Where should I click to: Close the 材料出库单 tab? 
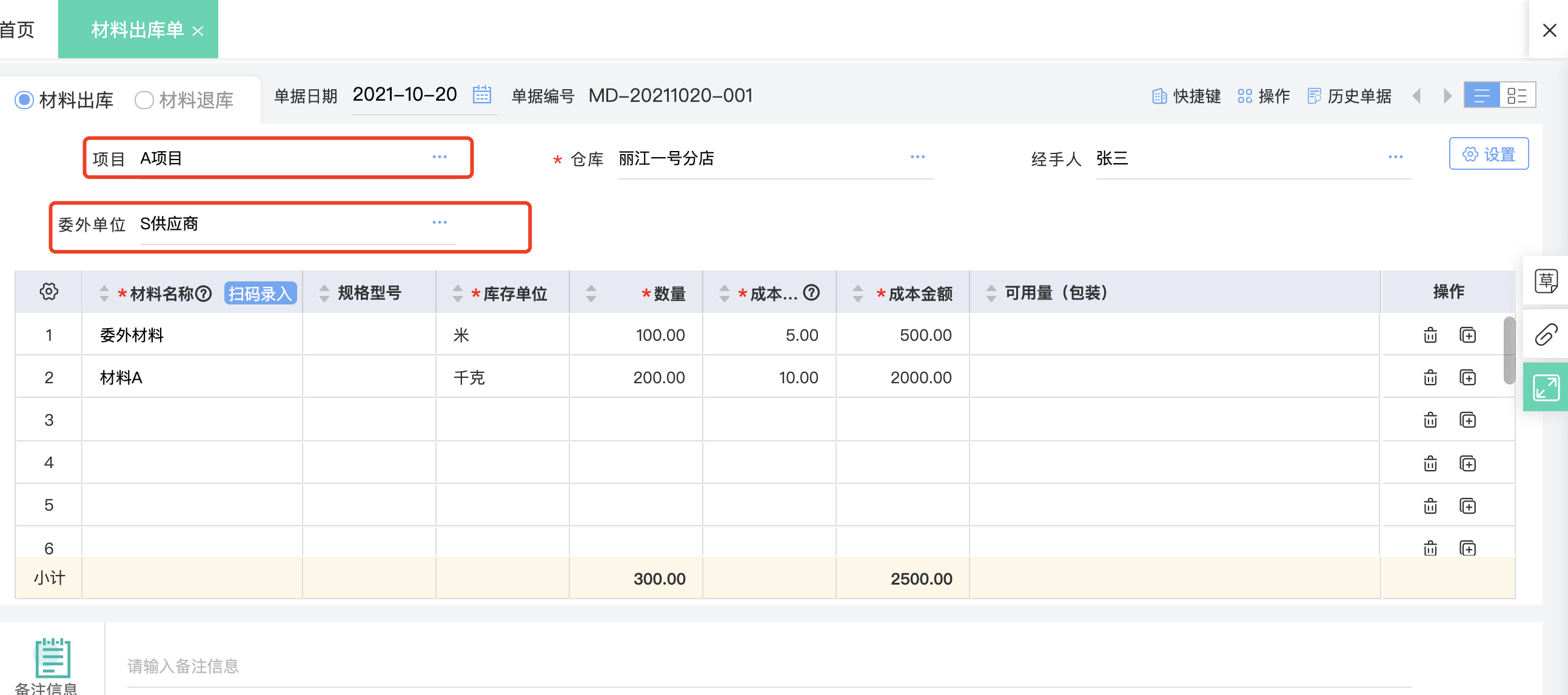[x=198, y=30]
